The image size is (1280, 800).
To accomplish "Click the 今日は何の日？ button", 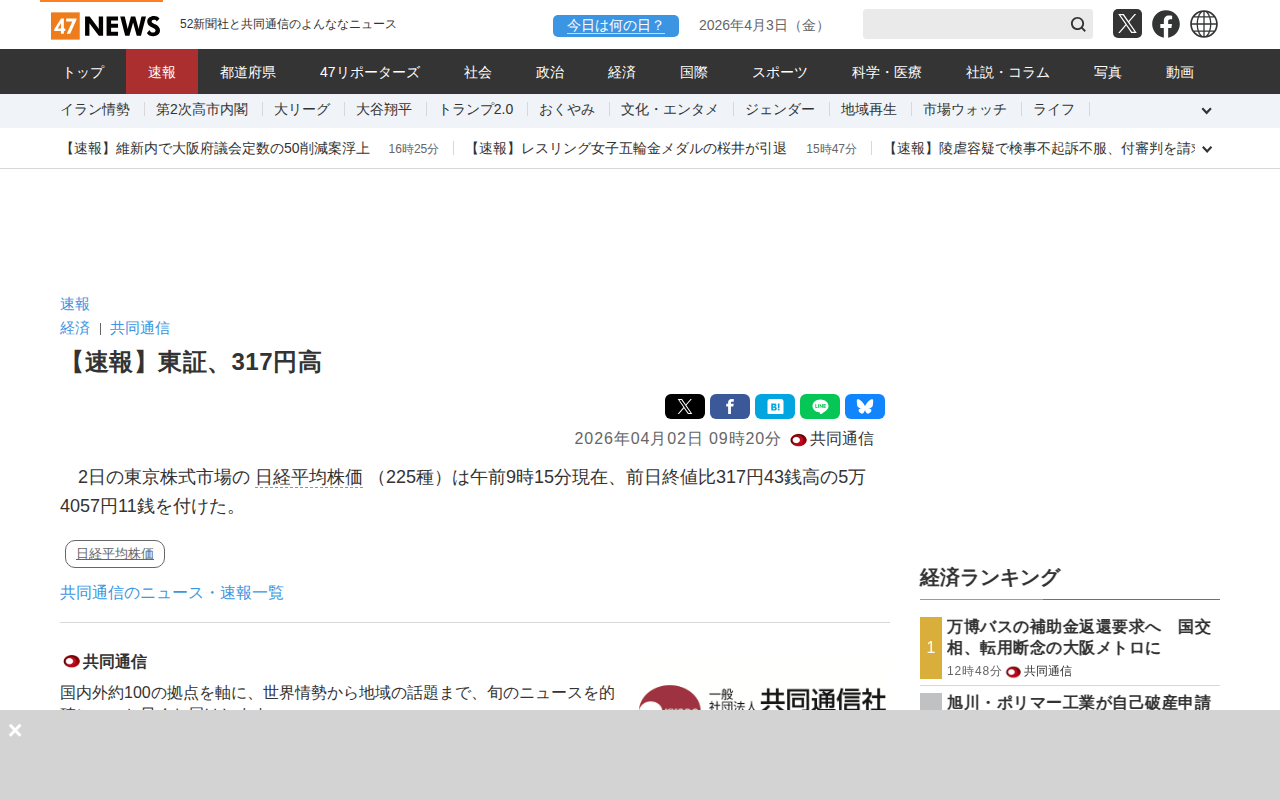I will tap(615, 26).
